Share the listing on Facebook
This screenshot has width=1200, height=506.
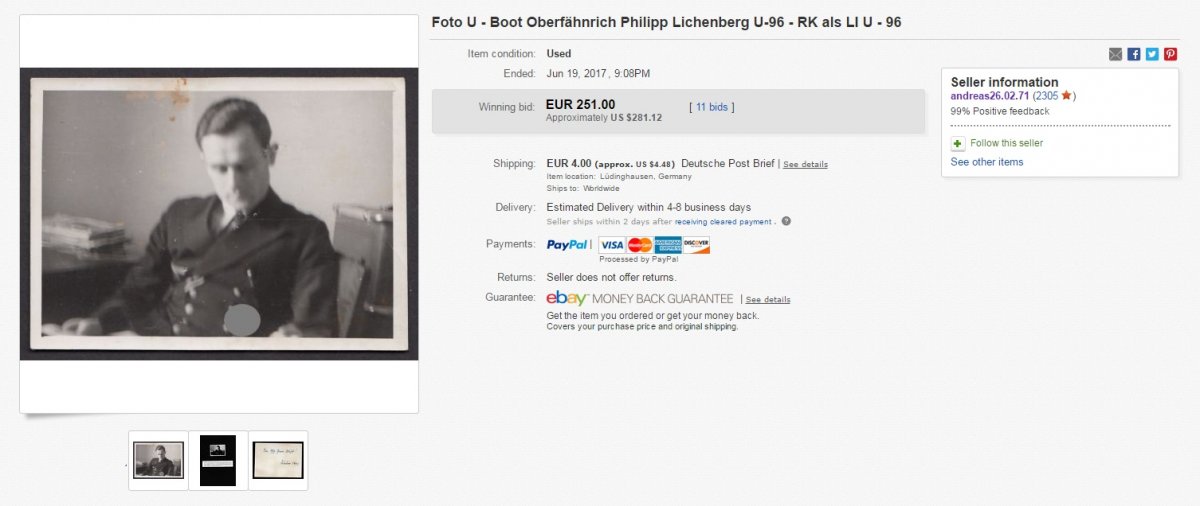click(1133, 54)
